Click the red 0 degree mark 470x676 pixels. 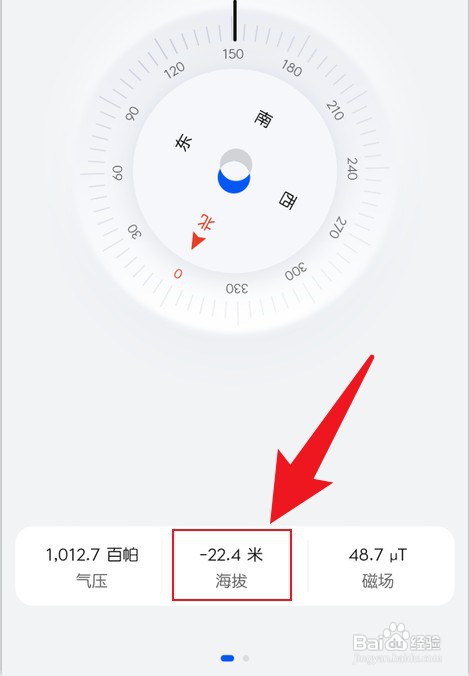click(x=178, y=273)
